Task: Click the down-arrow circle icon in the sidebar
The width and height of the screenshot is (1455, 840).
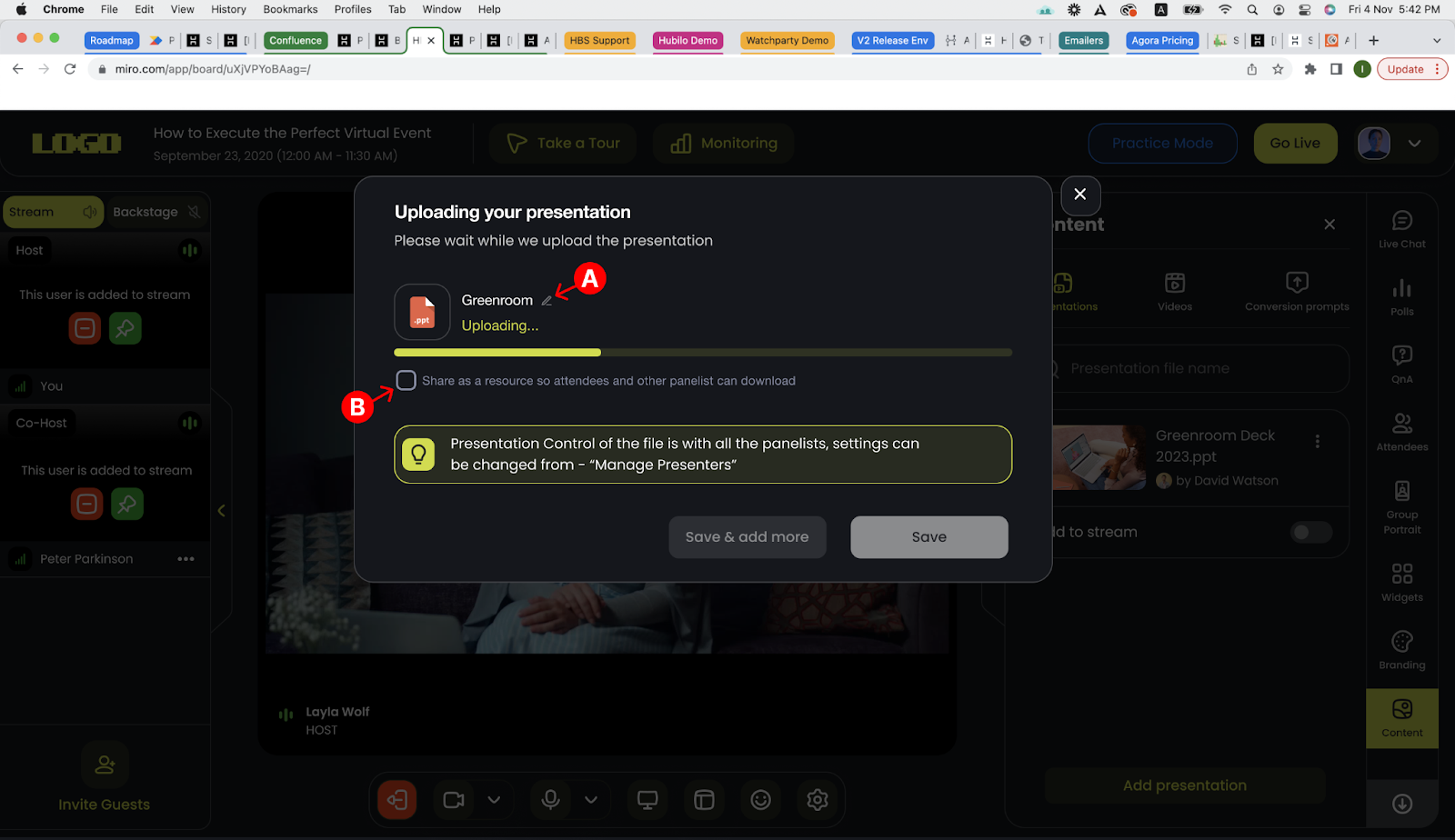Action: 1402,804
